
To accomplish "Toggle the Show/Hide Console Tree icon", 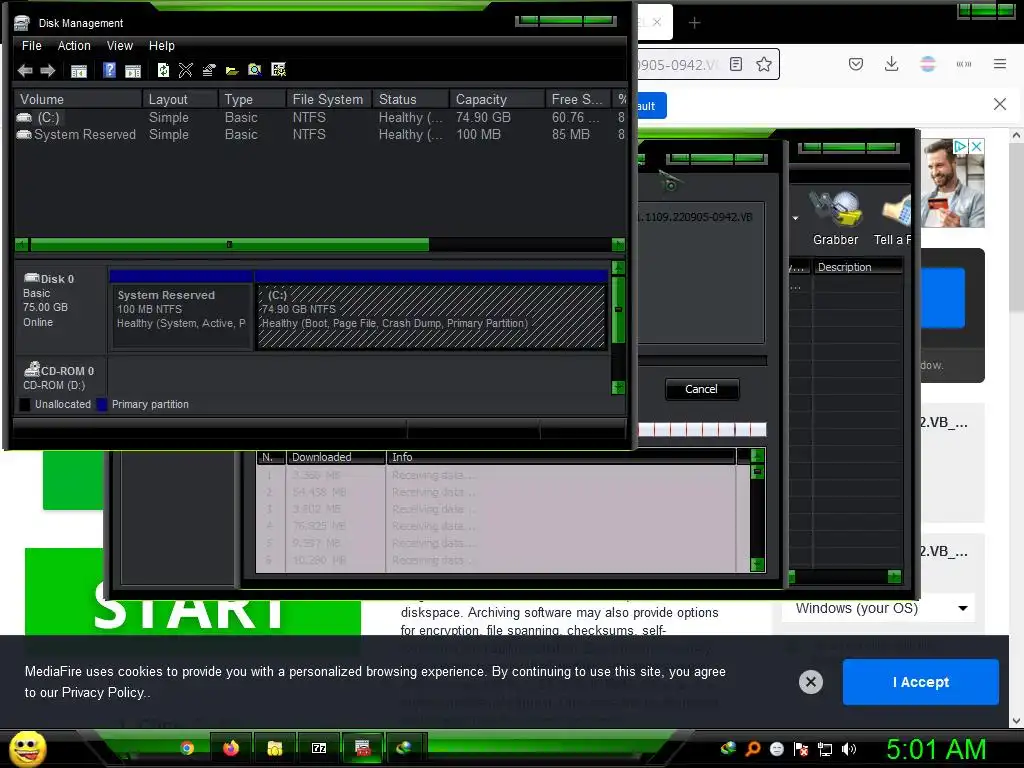I will [x=79, y=71].
